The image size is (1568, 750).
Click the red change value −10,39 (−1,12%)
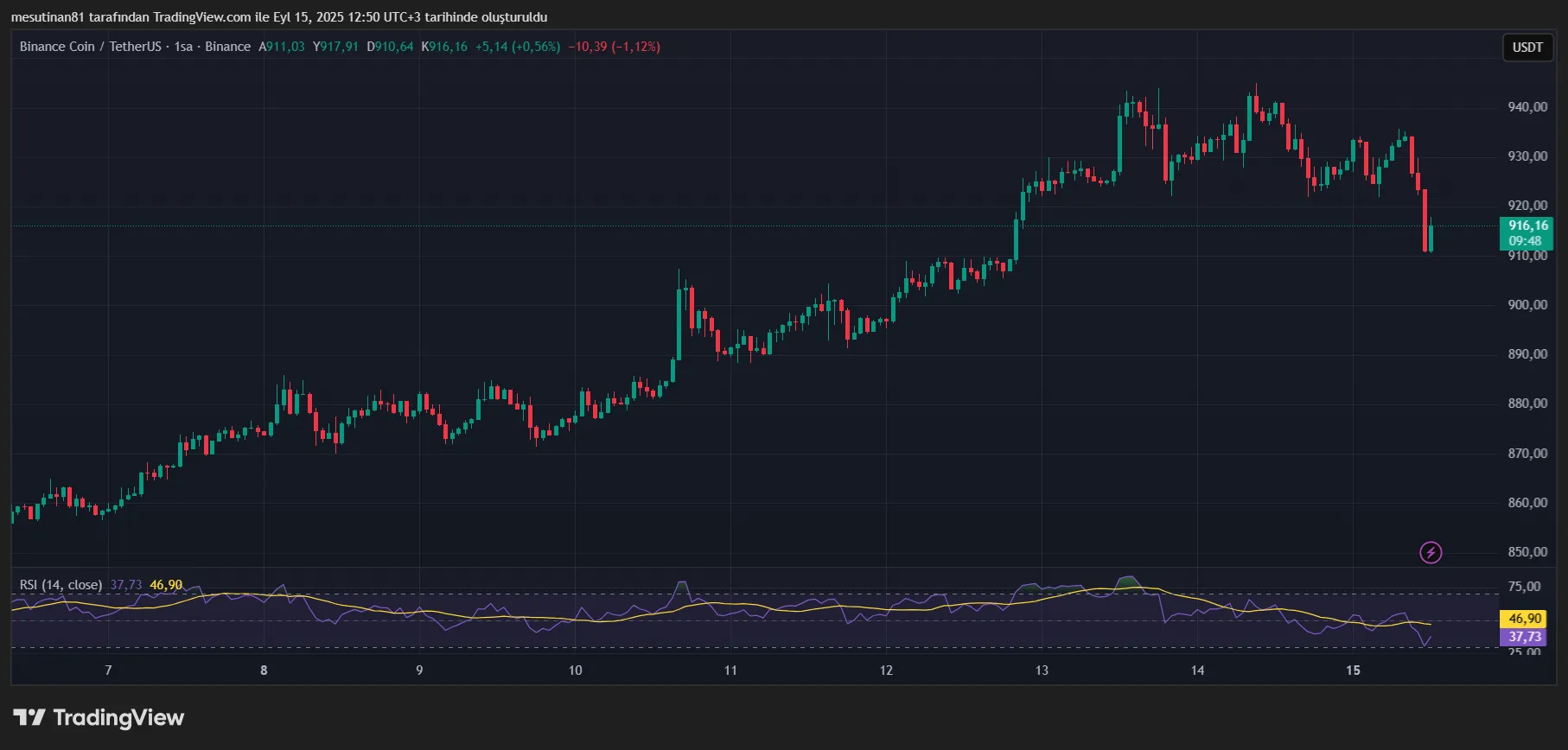pyautogui.click(x=615, y=47)
